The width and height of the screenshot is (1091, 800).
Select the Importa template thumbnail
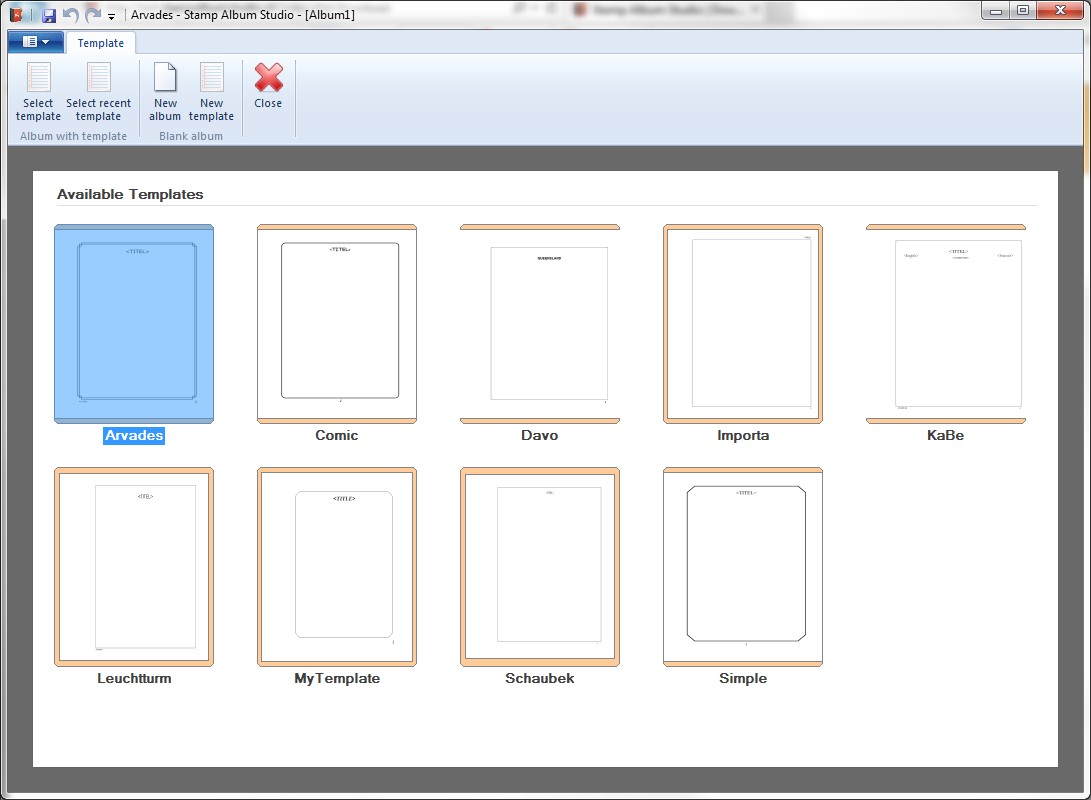[743, 323]
